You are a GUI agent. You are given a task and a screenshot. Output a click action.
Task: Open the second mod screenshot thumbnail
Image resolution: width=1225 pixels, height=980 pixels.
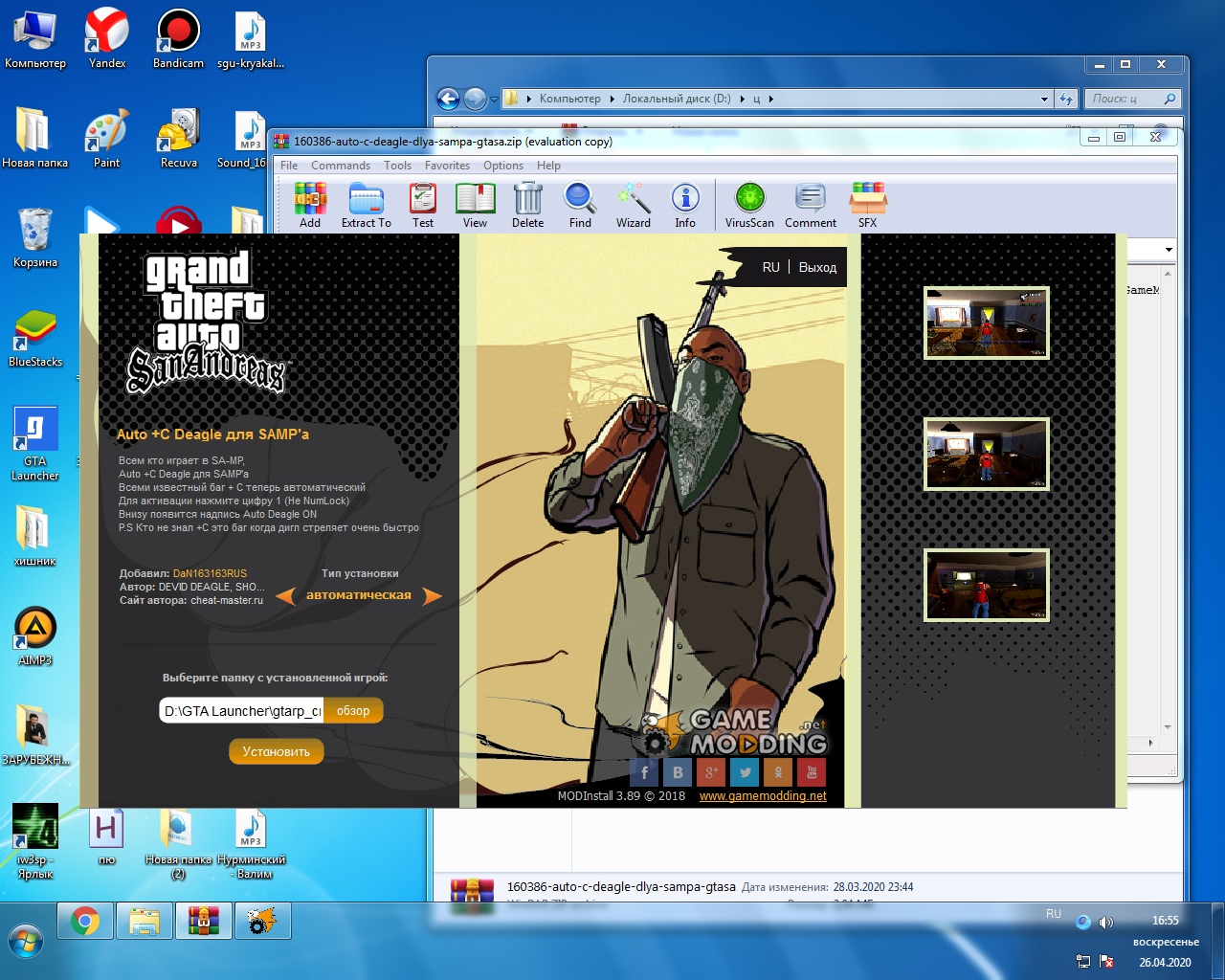[x=986, y=455]
